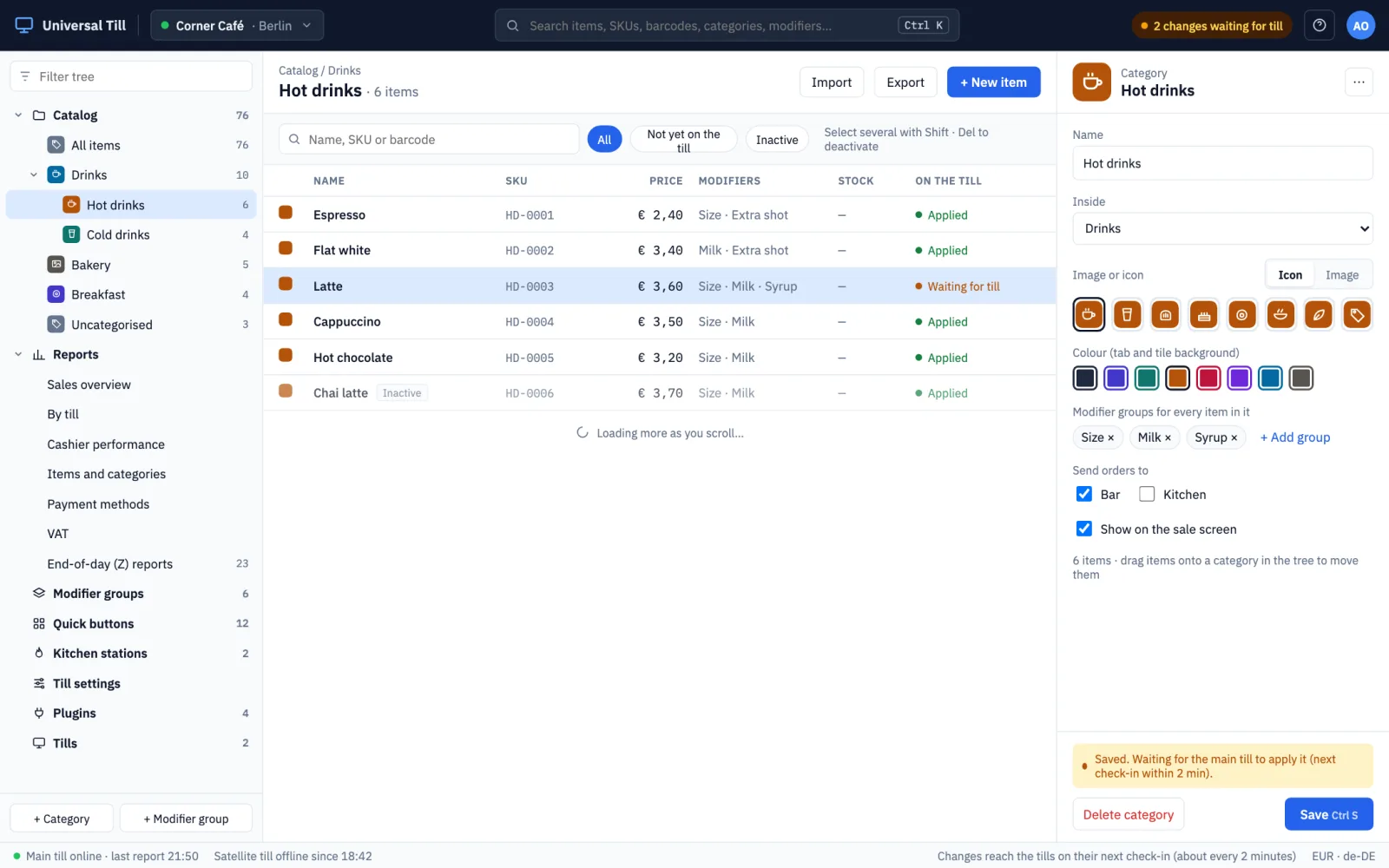Viewport: 1389px width, 868px height.
Task: Choose the cake category icon
Action: click(x=1203, y=314)
